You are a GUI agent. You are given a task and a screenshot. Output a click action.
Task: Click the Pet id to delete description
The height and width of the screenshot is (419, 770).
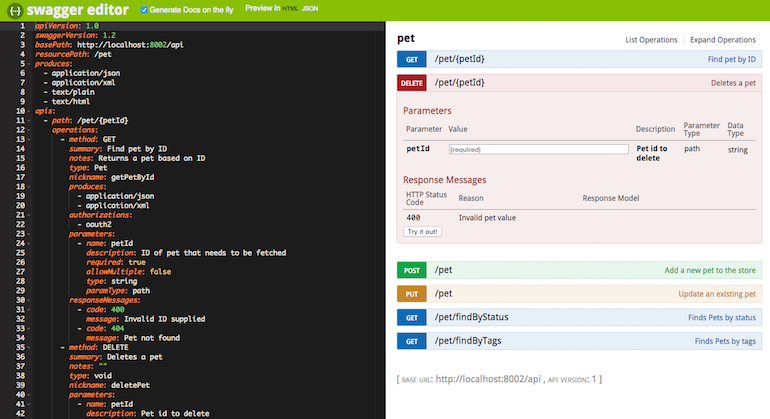pos(652,153)
